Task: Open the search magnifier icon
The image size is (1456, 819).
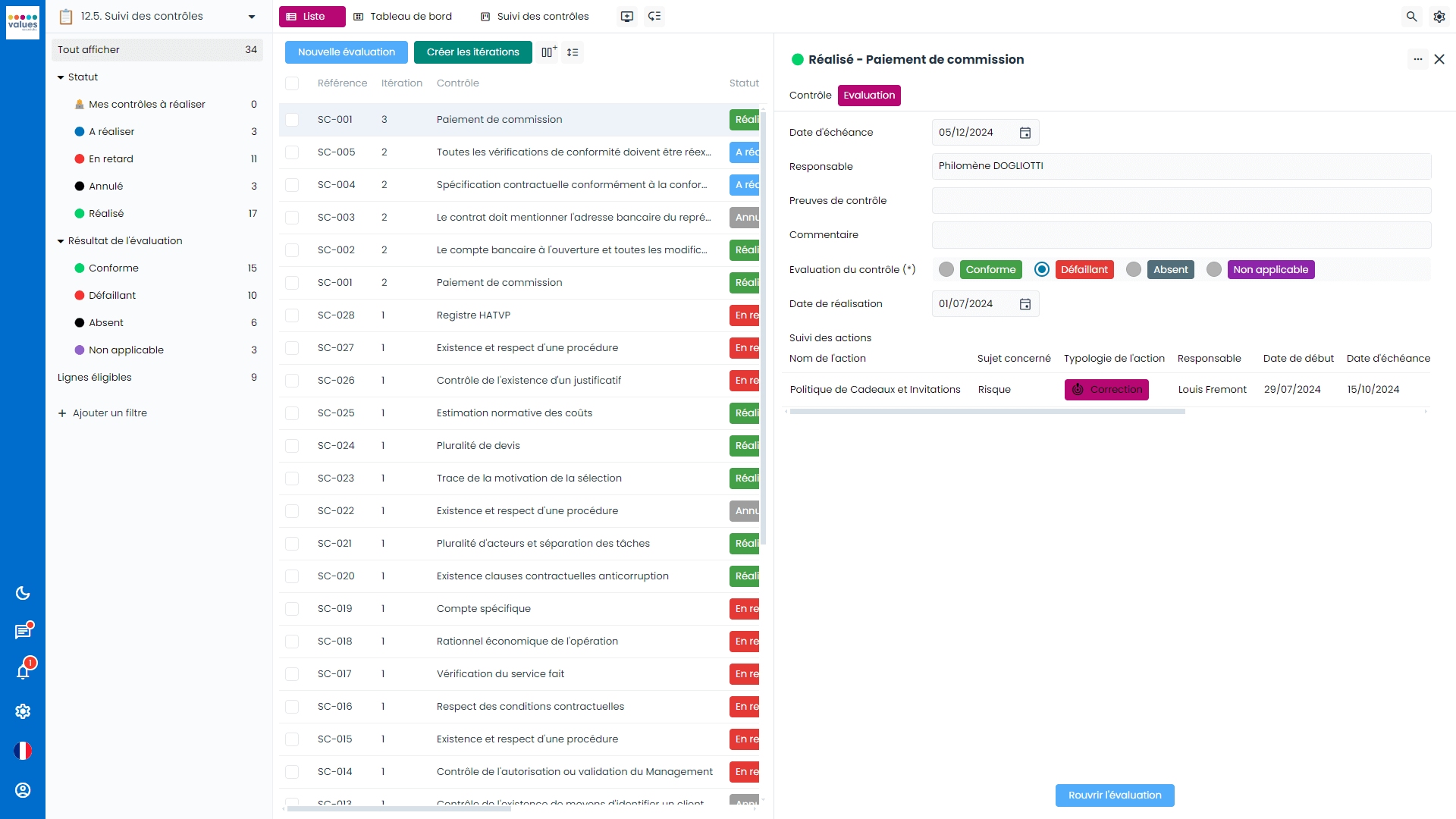Action: point(1411,16)
